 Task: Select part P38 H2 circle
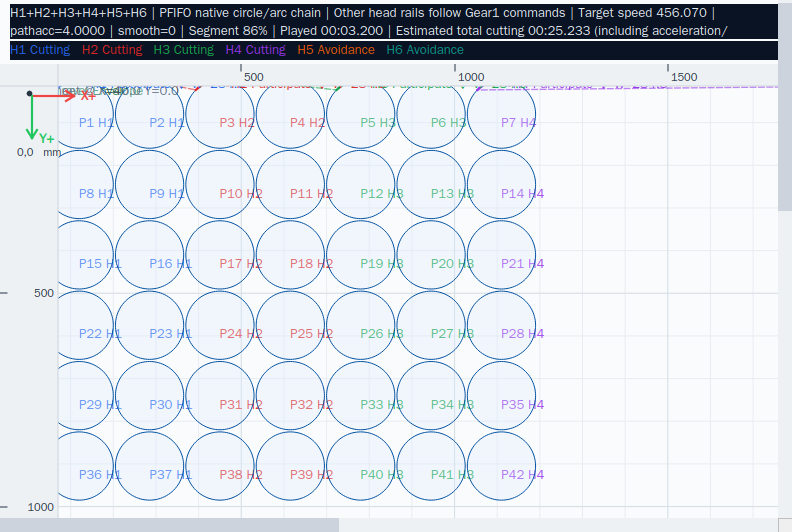(220, 466)
